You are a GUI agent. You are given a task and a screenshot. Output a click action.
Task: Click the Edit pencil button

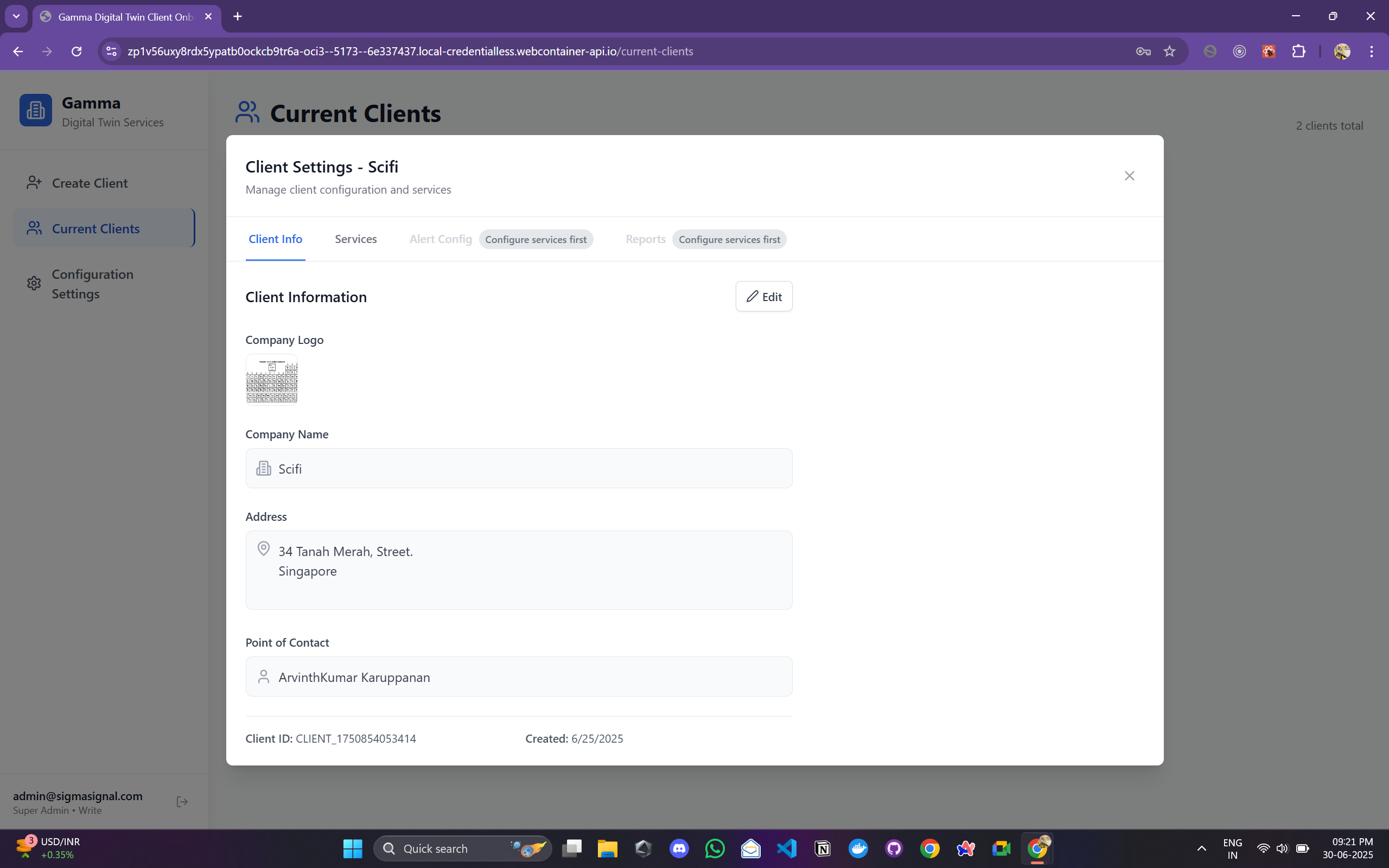(x=763, y=296)
